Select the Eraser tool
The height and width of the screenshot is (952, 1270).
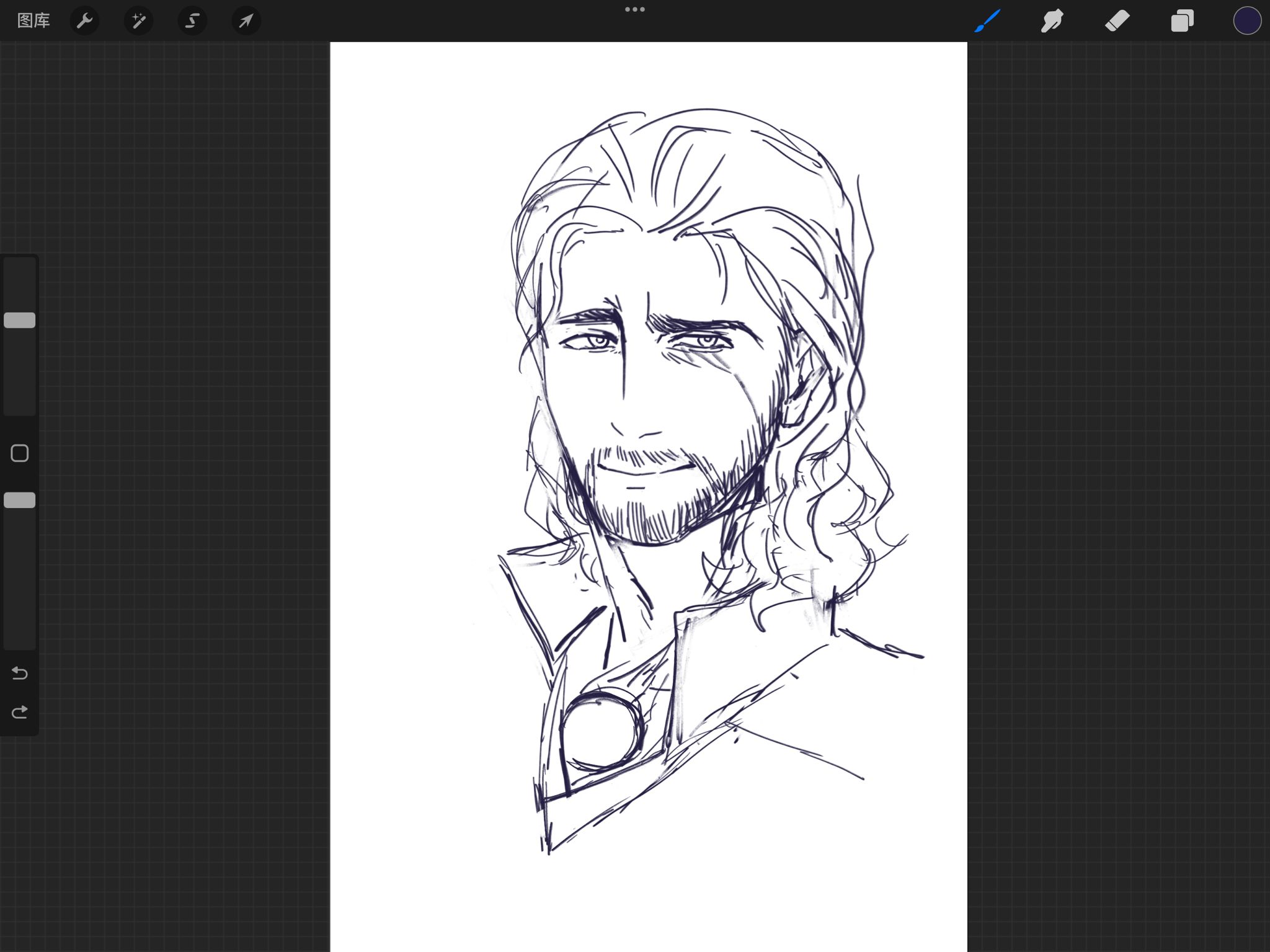[x=1117, y=20]
